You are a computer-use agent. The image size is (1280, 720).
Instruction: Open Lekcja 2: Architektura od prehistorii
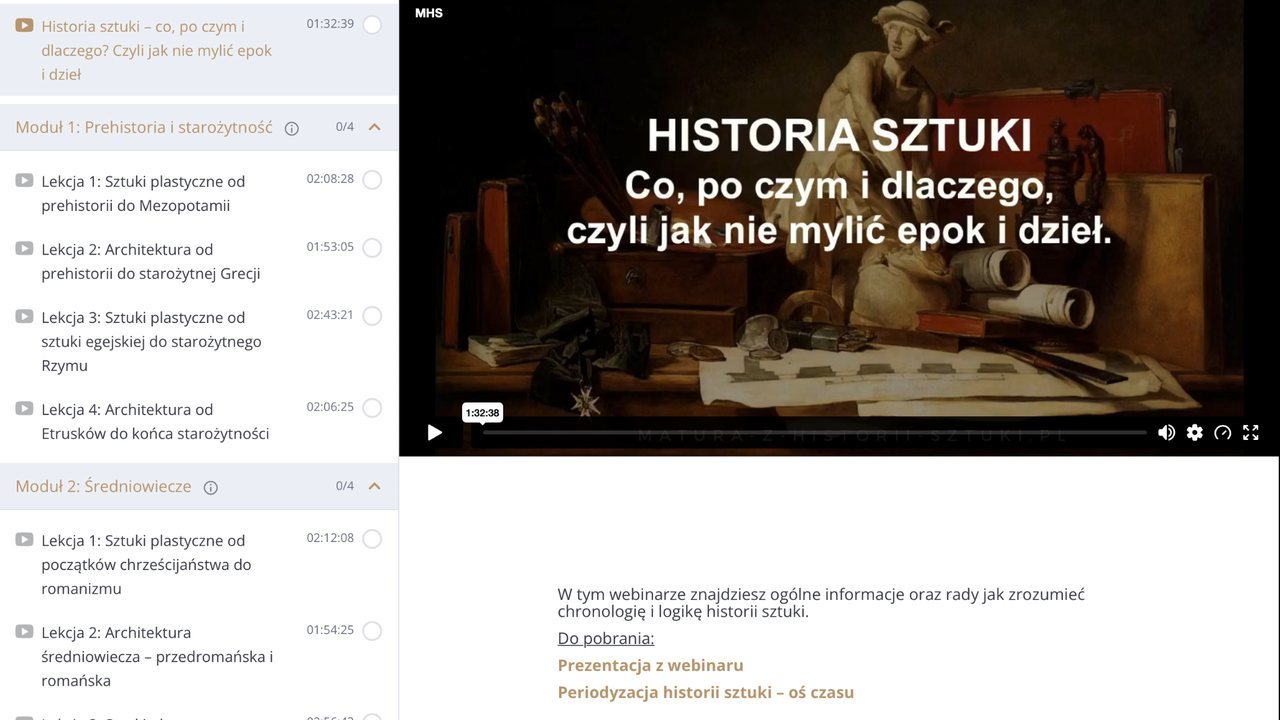coord(151,261)
